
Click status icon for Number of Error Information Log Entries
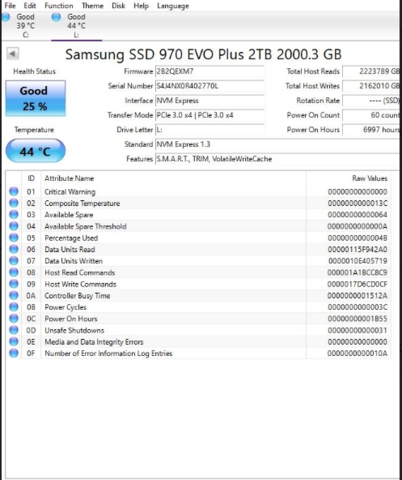point(14,353)
